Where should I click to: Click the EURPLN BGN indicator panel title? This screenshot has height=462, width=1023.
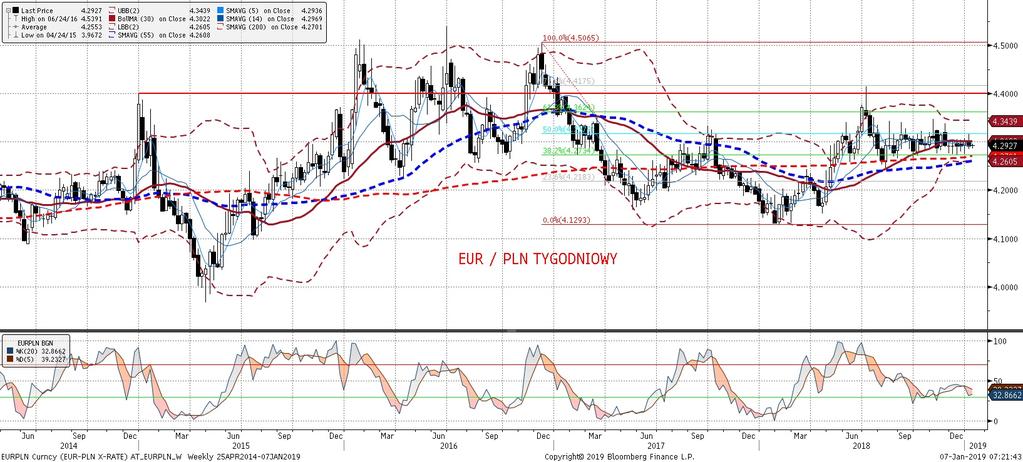click(35, 343)
